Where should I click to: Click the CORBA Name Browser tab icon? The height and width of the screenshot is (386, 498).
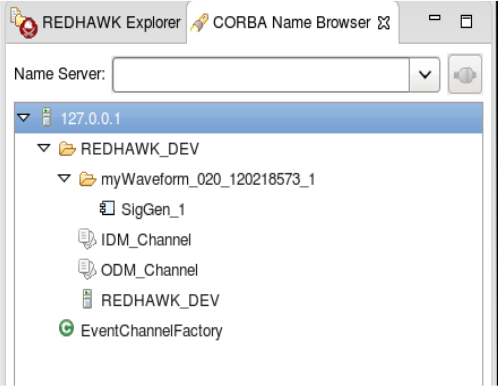click(x=200, y=23)
